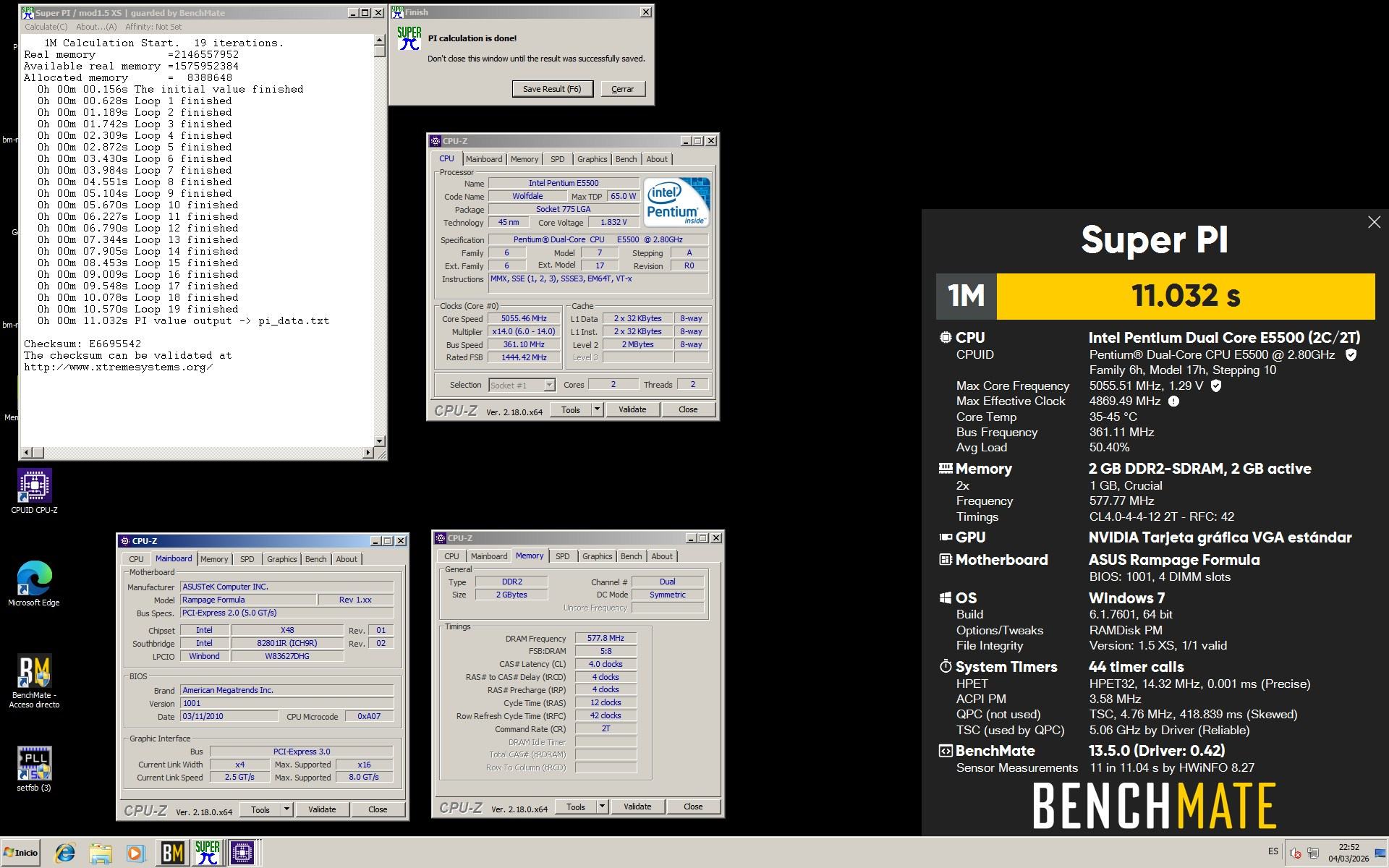
Task: Click Validate in Mainboard CPU-Z window
Action: tap(322, 809)
